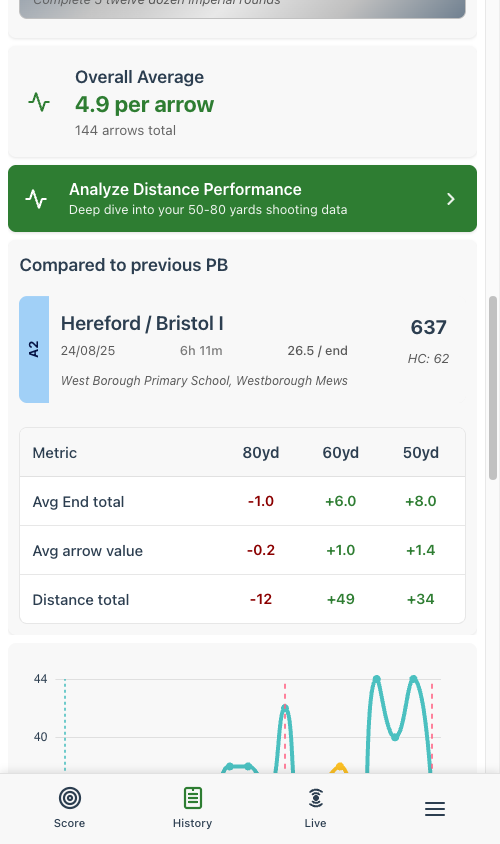Click the 50yd column header
500x844 pixels.
click(x=421, y=453)
